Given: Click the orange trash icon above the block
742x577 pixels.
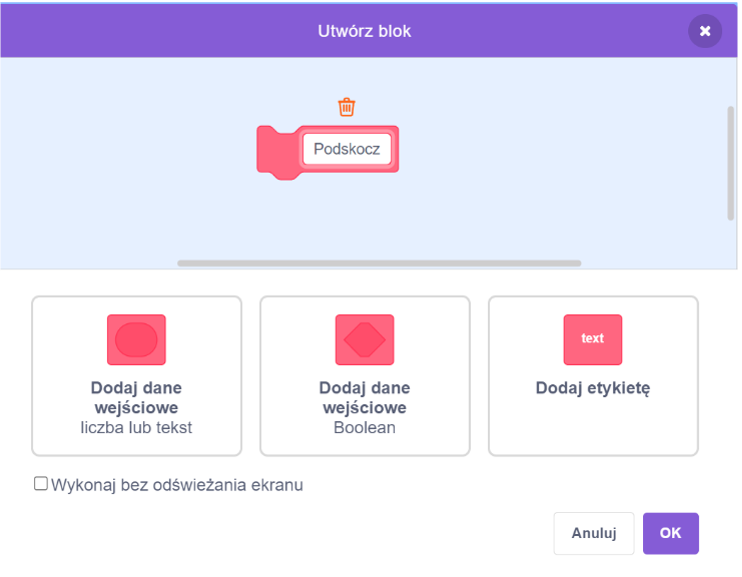Looking at the screenshot, I should [x=347, y=107].
